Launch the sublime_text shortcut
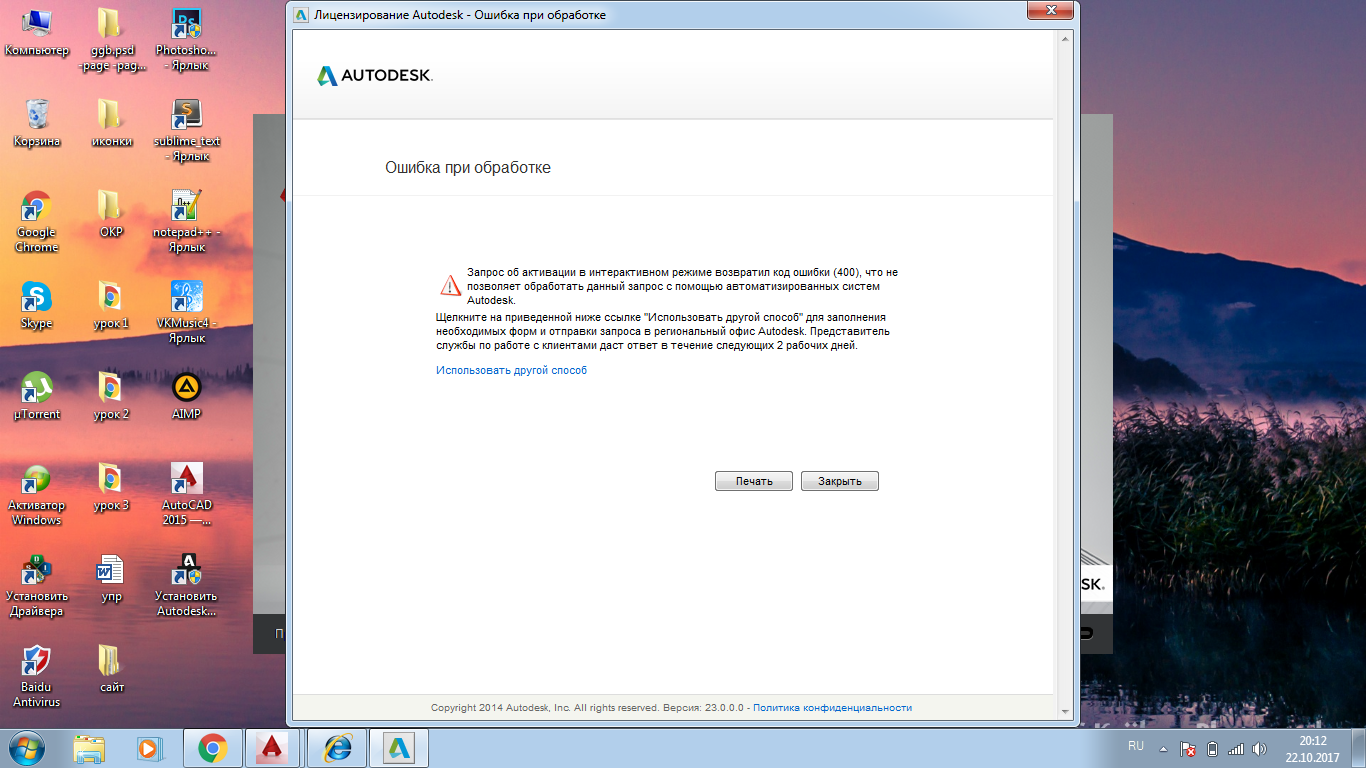This screenshot has height=768, width=1366. (x=186, y=131)
